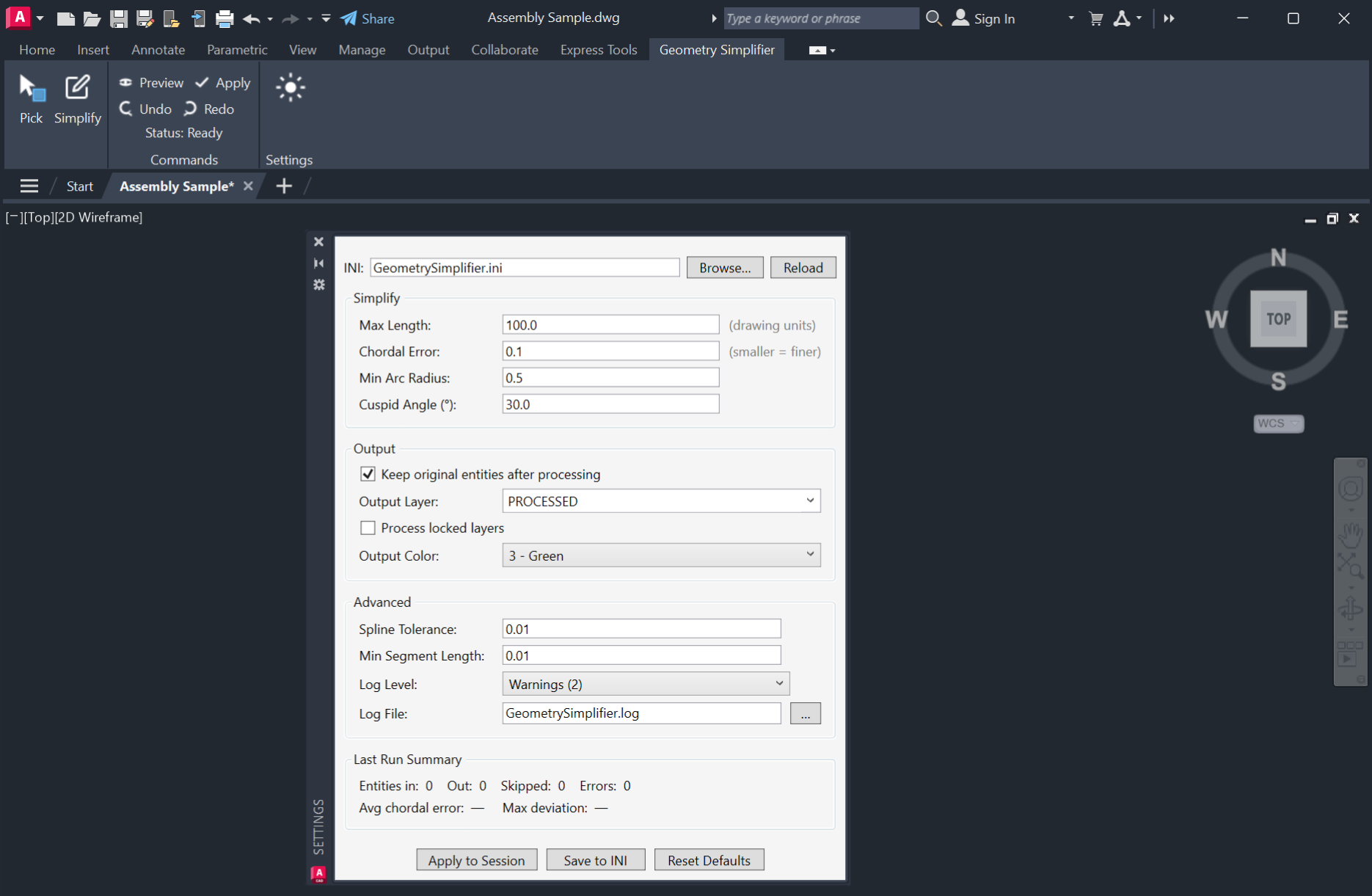
Task: Click Apply to Session button
Action: click(477, 860)
